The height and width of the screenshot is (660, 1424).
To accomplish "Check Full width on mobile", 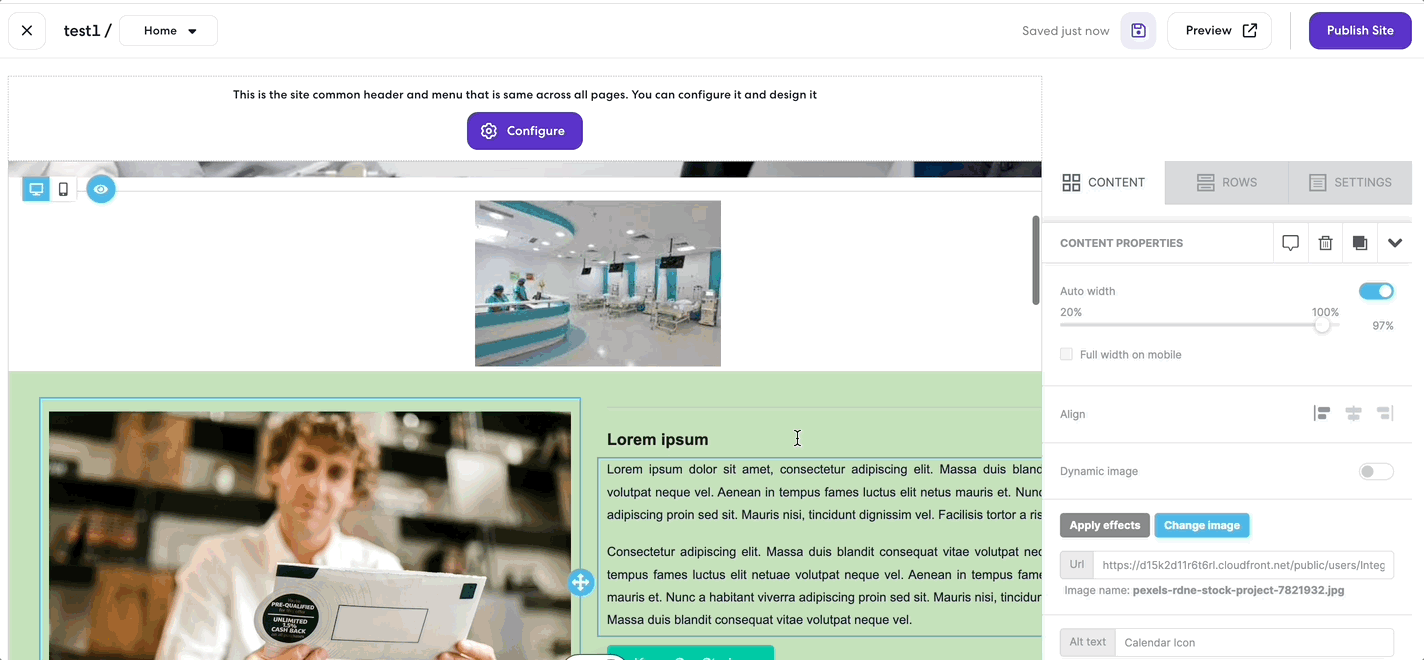I will pyautogui.click(x=1066, y=354).
